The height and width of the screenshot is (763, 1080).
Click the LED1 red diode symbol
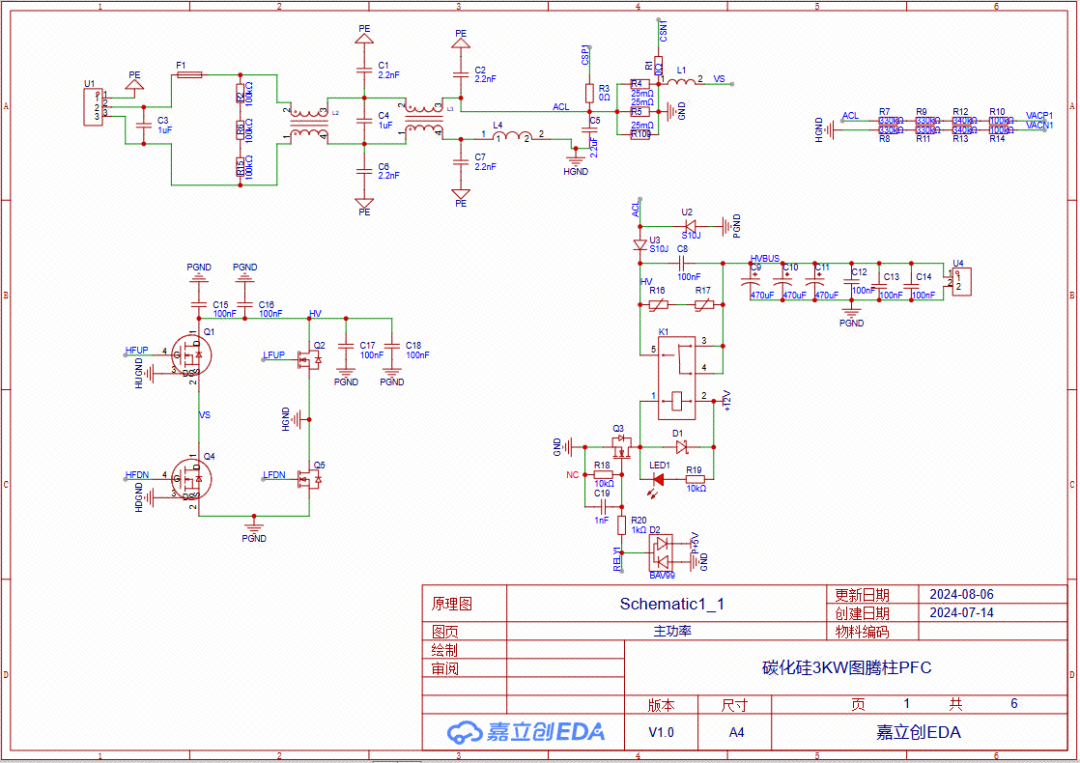(x=659, y=479)
